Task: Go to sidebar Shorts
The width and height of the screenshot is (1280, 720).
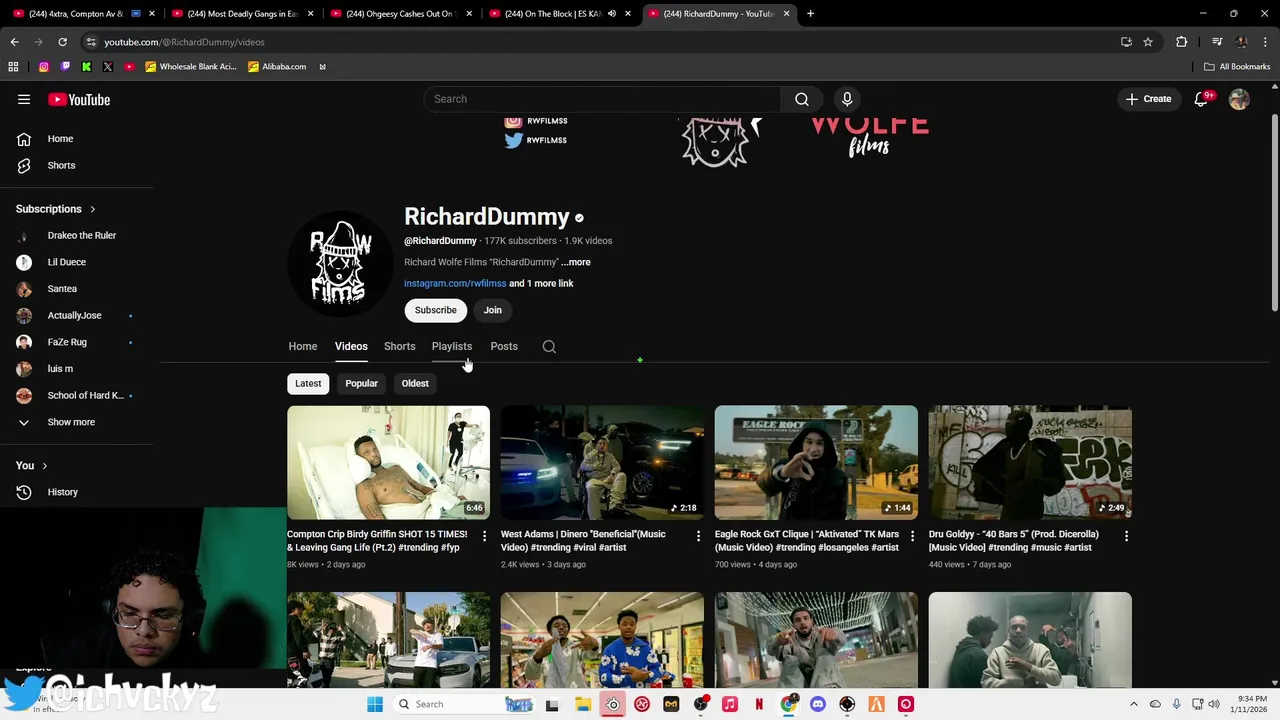Action: [x=61, y=165]
